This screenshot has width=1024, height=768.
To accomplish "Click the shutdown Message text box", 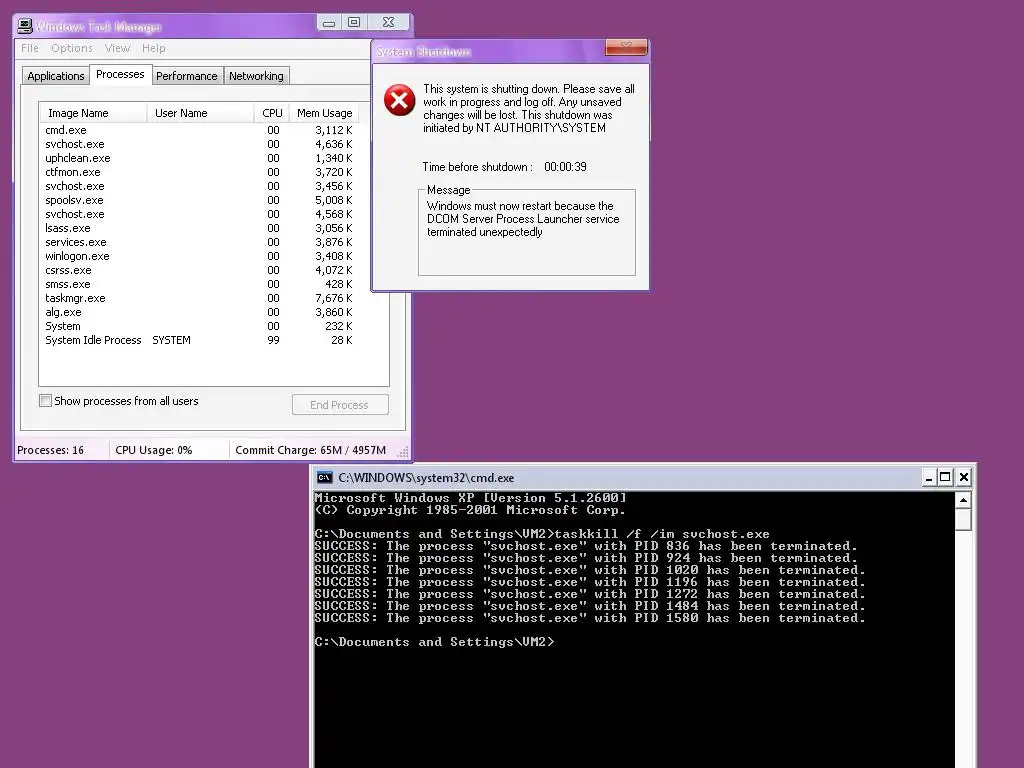I will (526, 232).
